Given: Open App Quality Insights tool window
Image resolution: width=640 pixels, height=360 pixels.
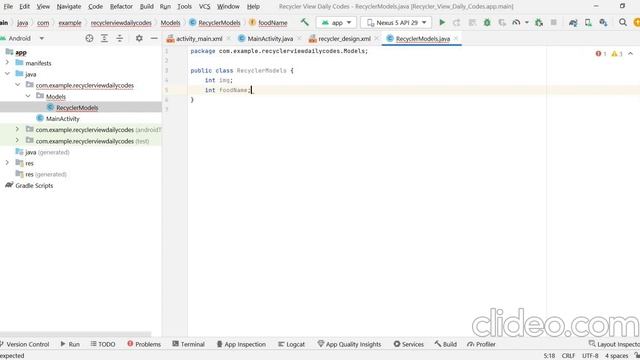Looking at the screenshot, I should click(349, 344).
